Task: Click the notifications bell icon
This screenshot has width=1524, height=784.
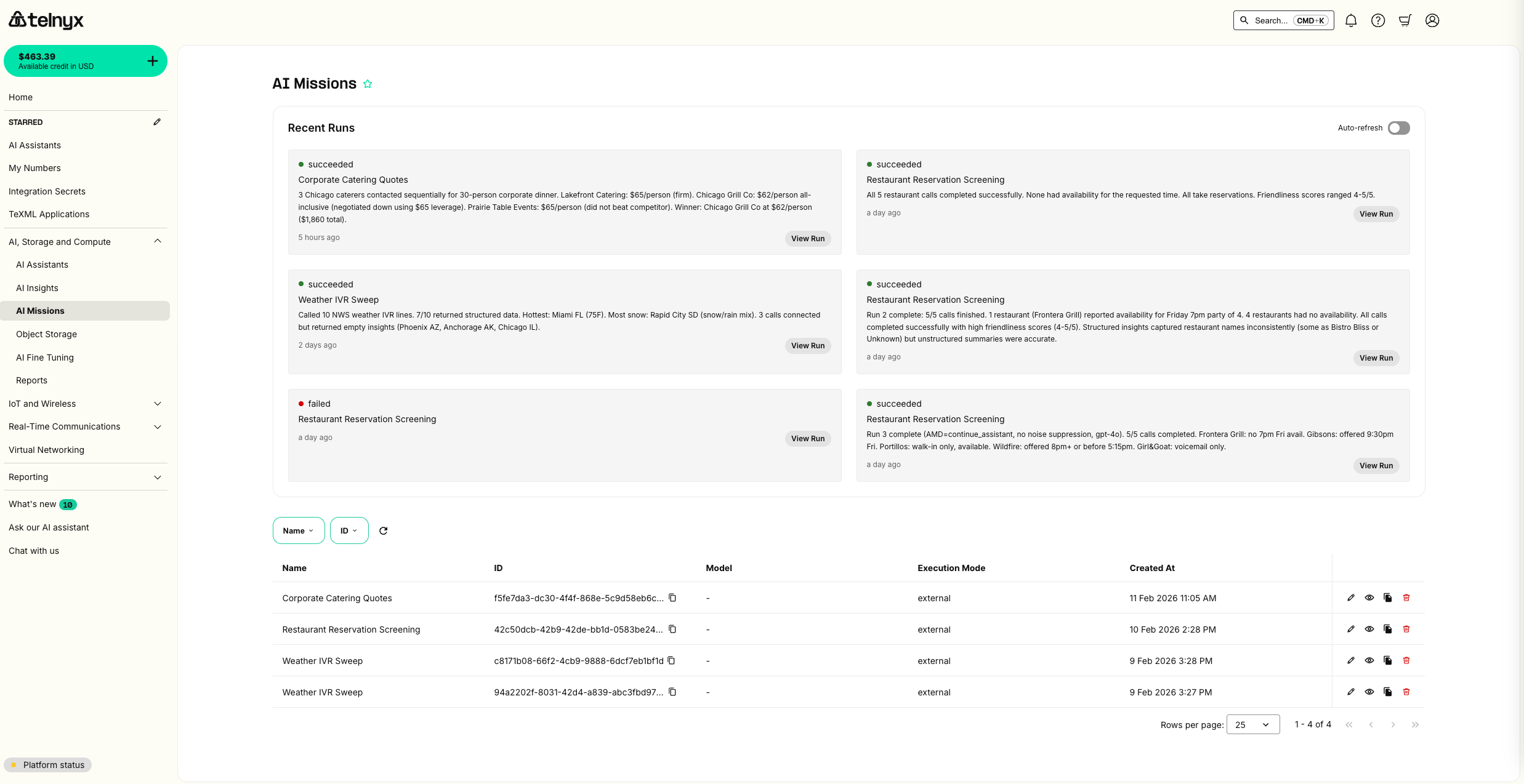Action: pos(1351,20)
